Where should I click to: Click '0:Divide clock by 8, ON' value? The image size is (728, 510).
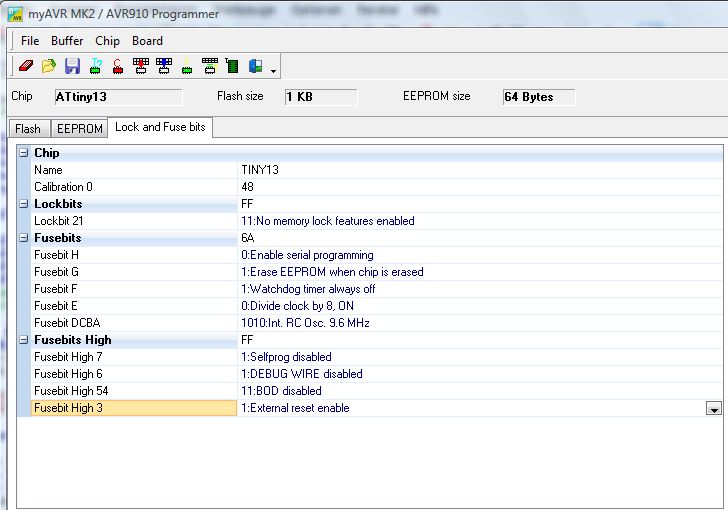[298, 306]
